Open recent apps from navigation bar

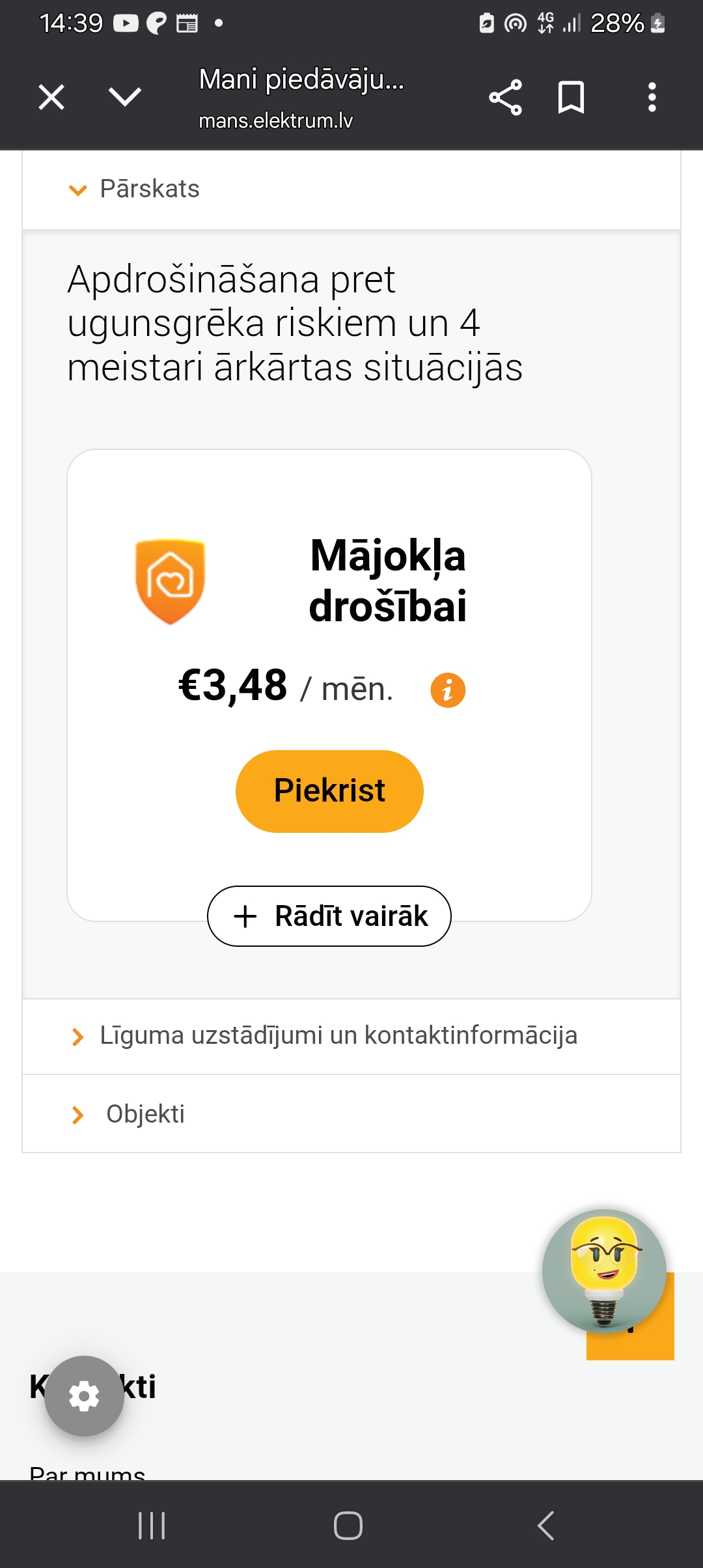click(152, 1525)
